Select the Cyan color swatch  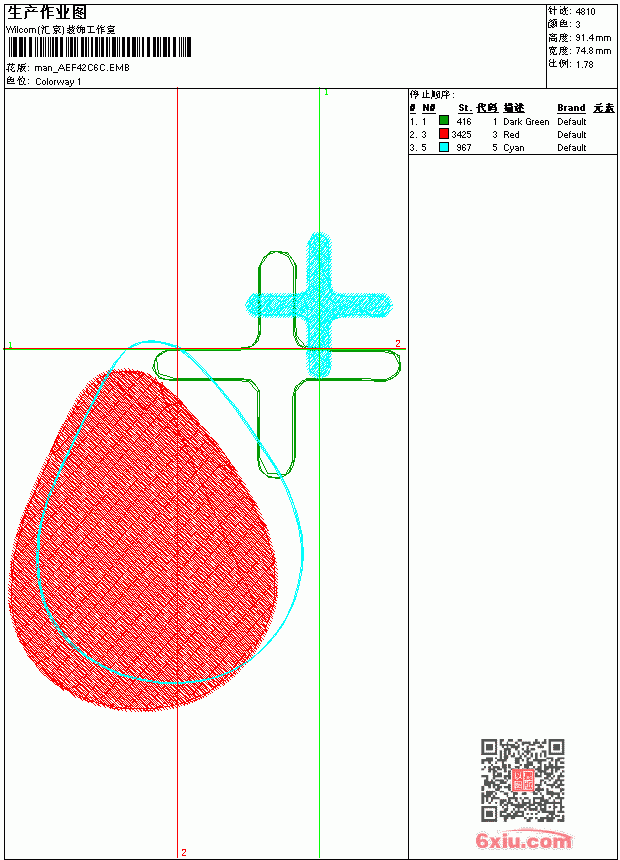point(444,147)
